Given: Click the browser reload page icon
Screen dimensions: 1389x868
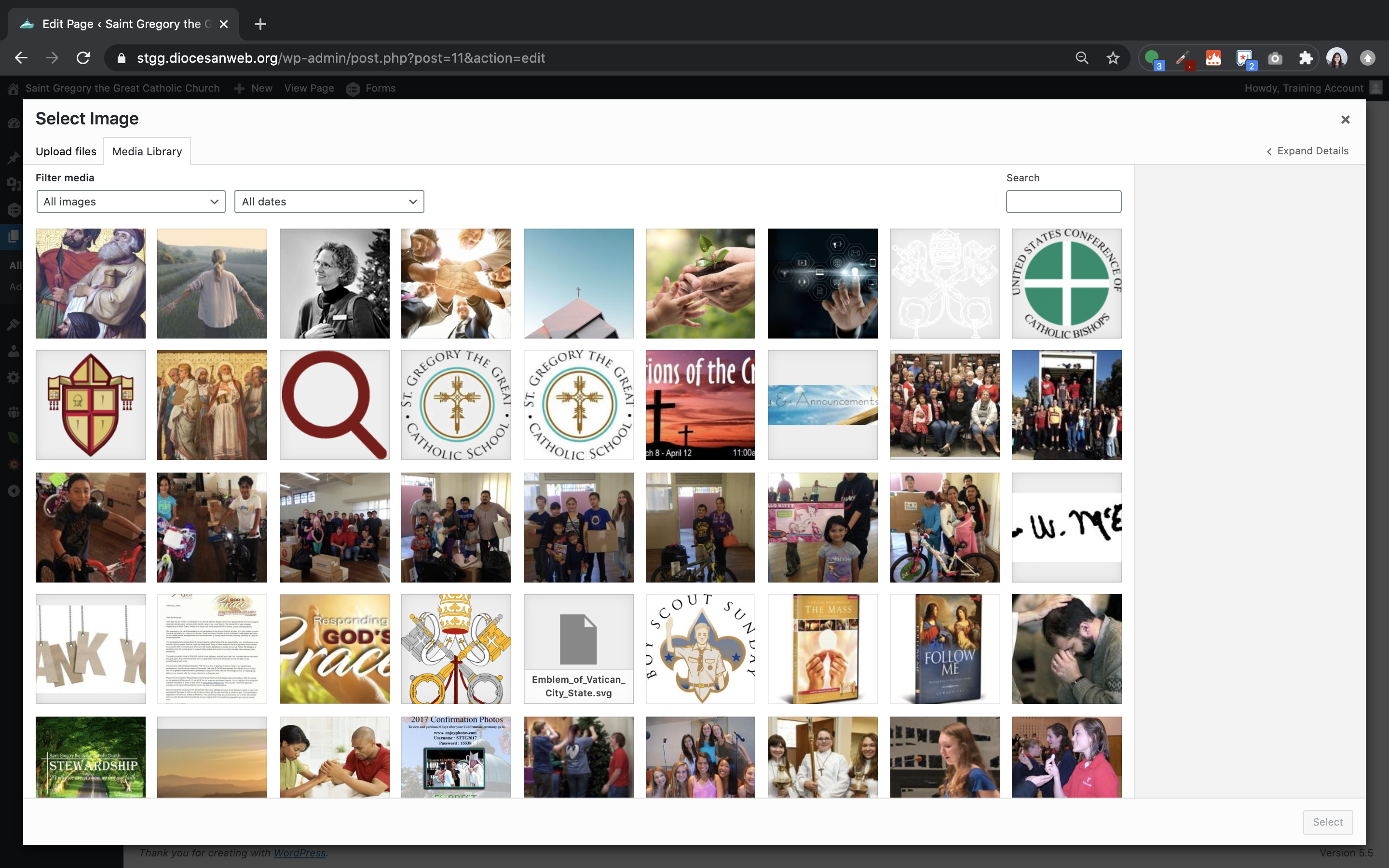Looking at the screenshot, I should click(x=83, y=58).
